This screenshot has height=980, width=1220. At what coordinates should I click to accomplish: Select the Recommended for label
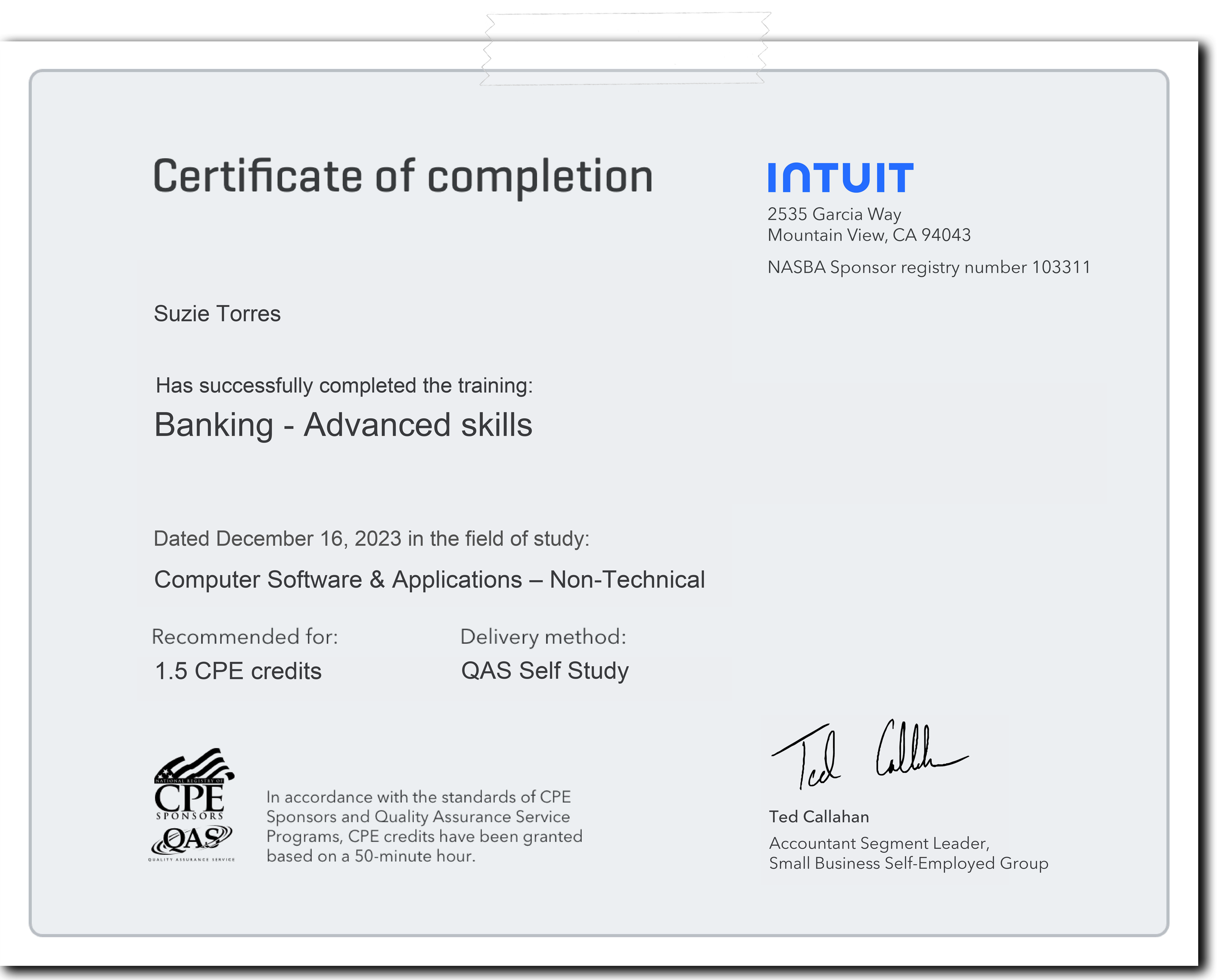tap(247, 636)
